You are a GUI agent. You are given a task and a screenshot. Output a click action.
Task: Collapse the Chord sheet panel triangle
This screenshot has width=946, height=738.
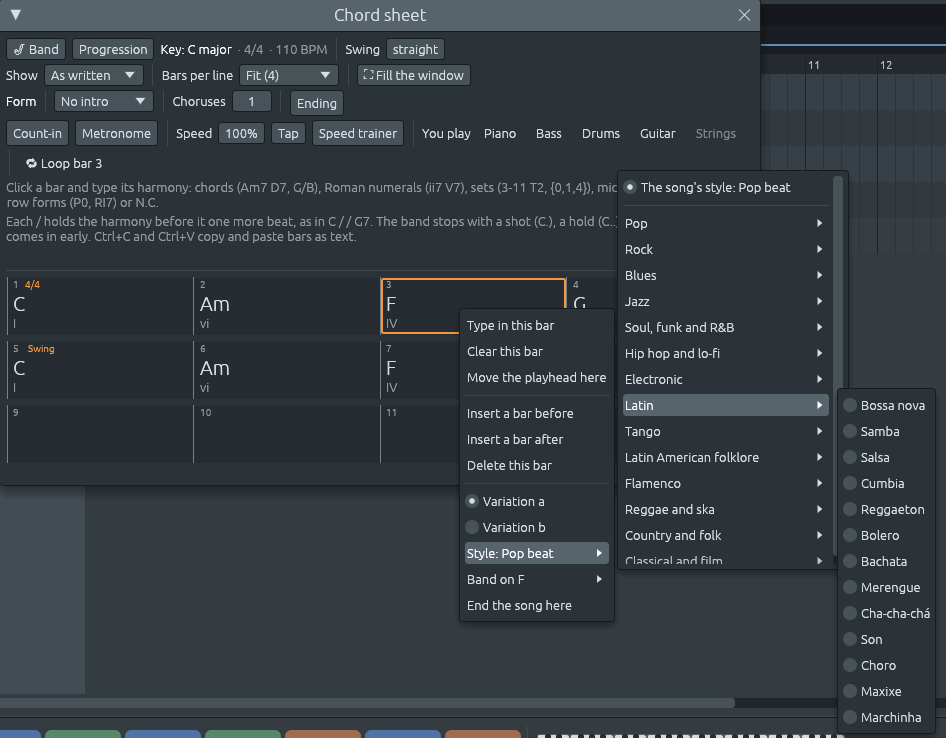click(16, 14)
